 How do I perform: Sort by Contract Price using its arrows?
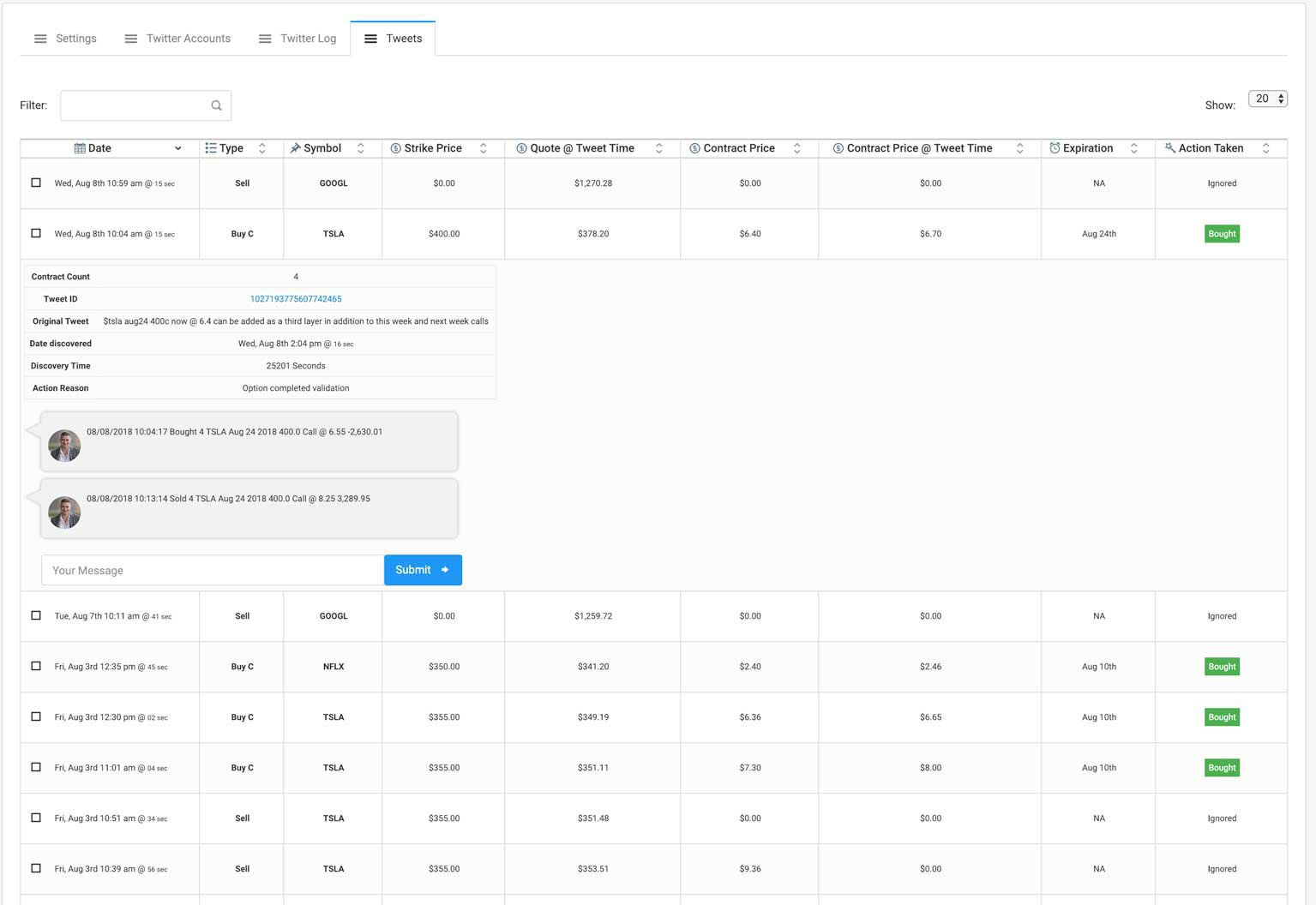pos(797,148)
